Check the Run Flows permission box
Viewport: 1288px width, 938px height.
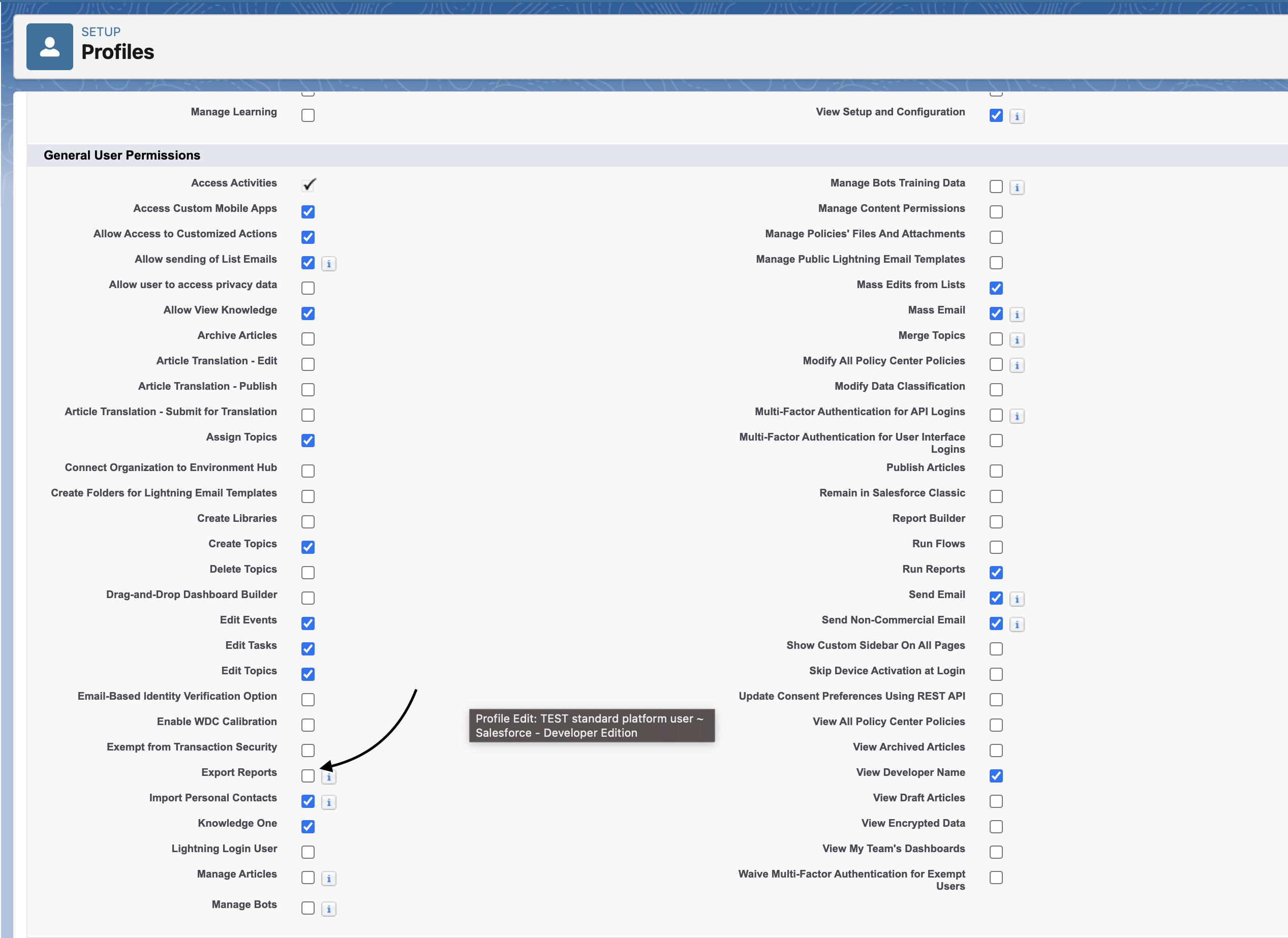point(996,547)
